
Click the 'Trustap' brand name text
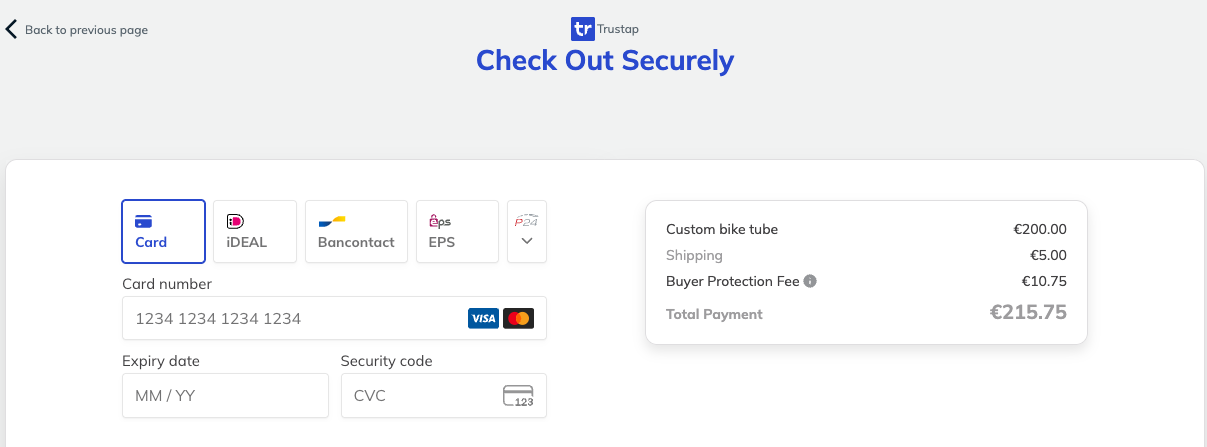(618, 29)
